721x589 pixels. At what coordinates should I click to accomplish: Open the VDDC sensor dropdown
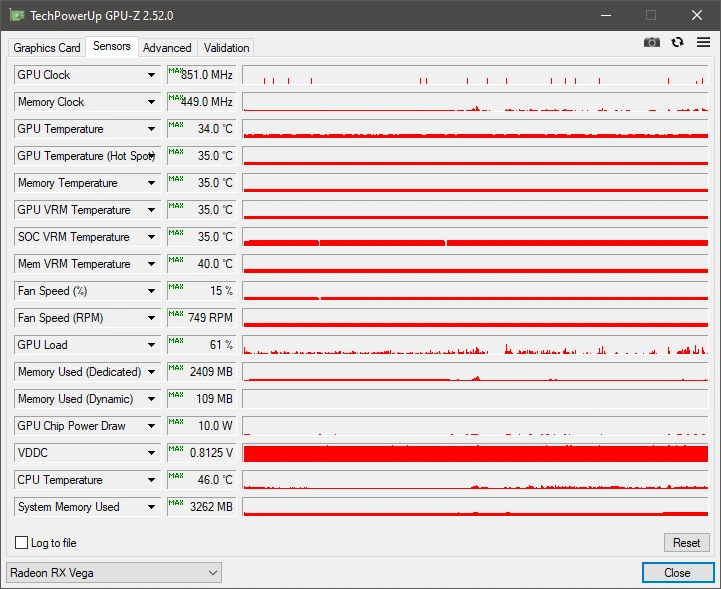pos(87,453)
